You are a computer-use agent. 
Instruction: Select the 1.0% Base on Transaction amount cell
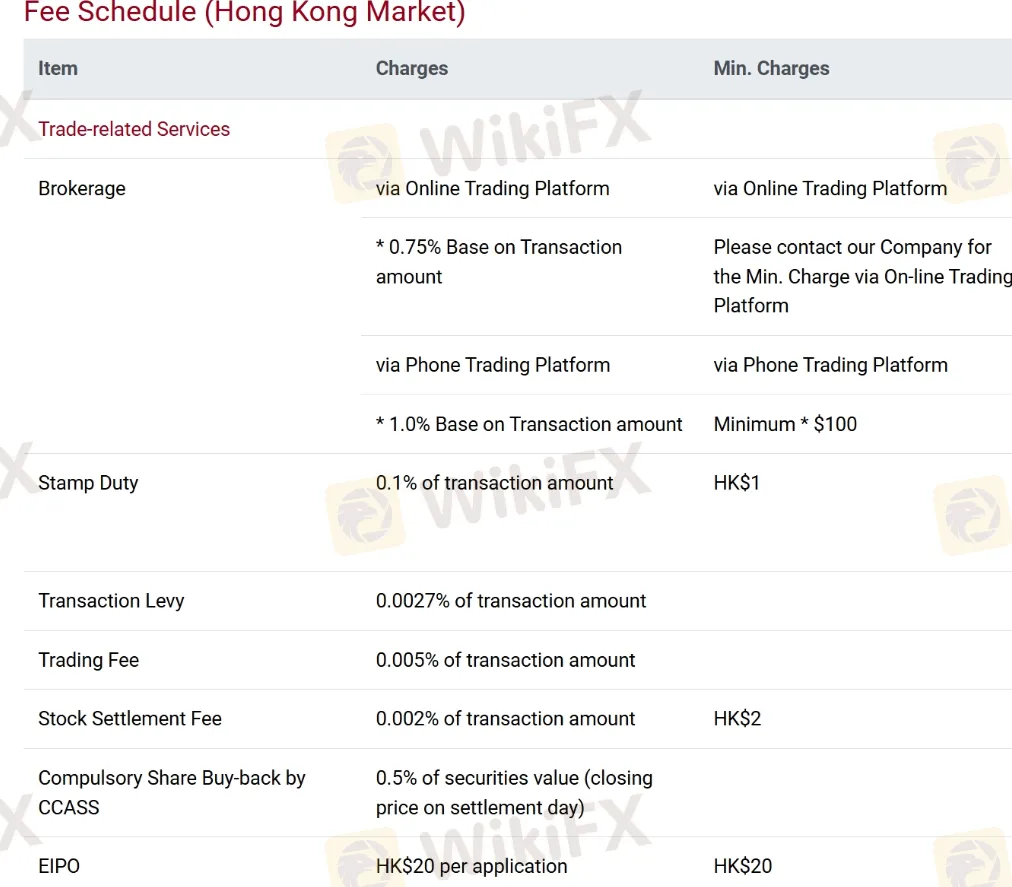pyautogui.click(x=529, y=424)
